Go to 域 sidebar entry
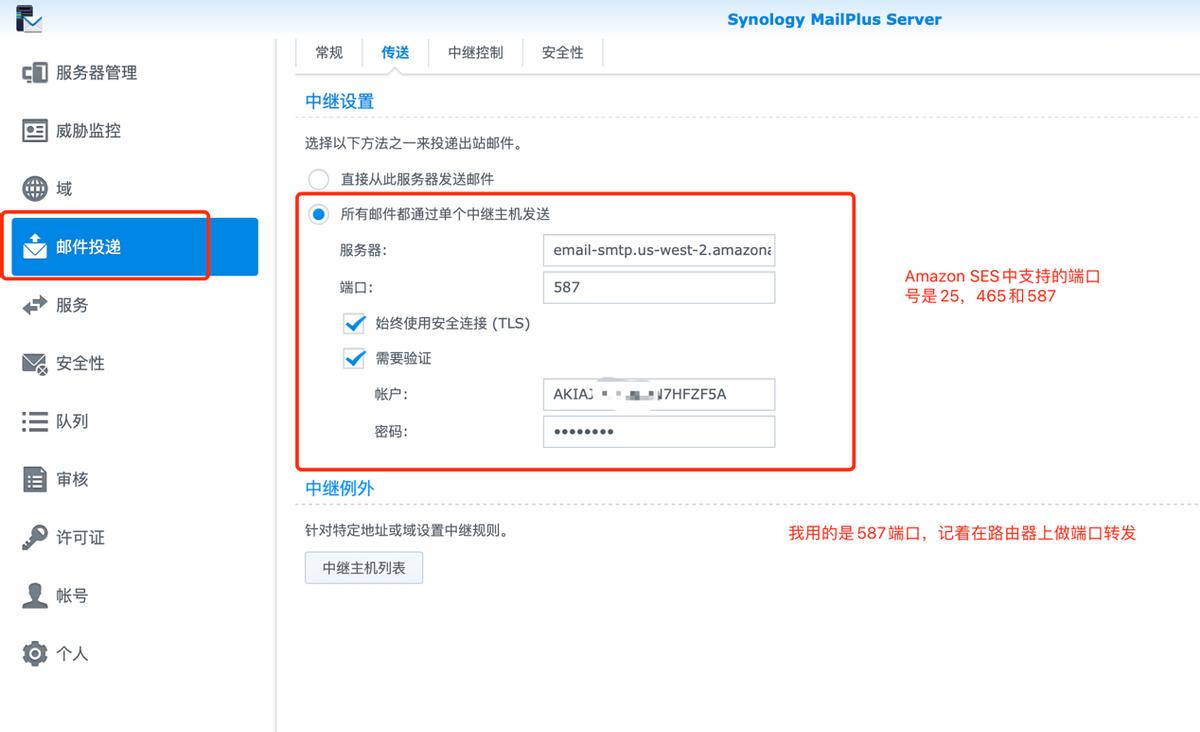 135,189
